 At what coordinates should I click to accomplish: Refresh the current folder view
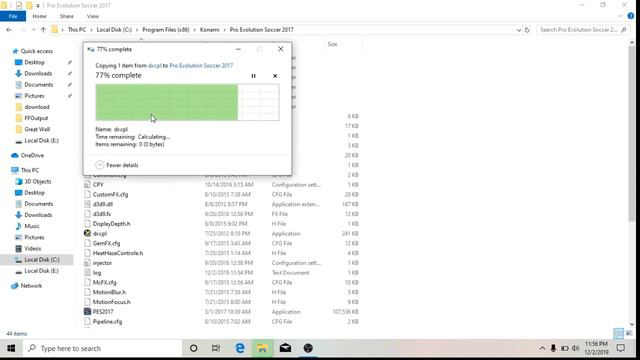point(527,30)
